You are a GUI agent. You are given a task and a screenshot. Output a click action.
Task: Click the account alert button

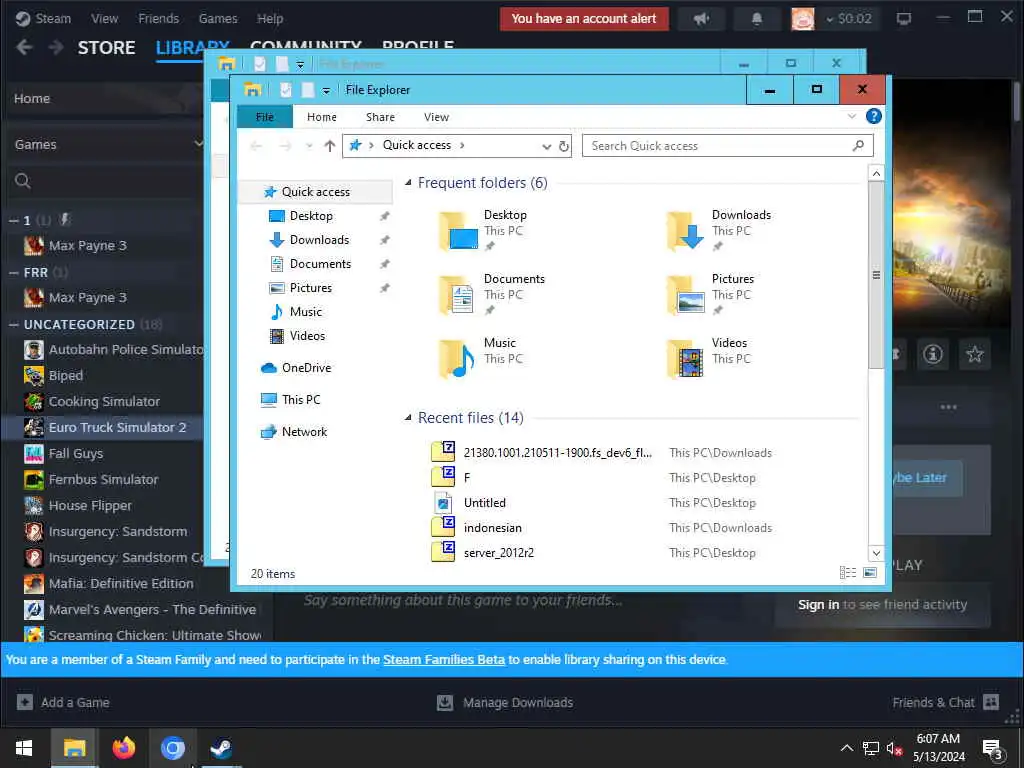click(584, 19)
